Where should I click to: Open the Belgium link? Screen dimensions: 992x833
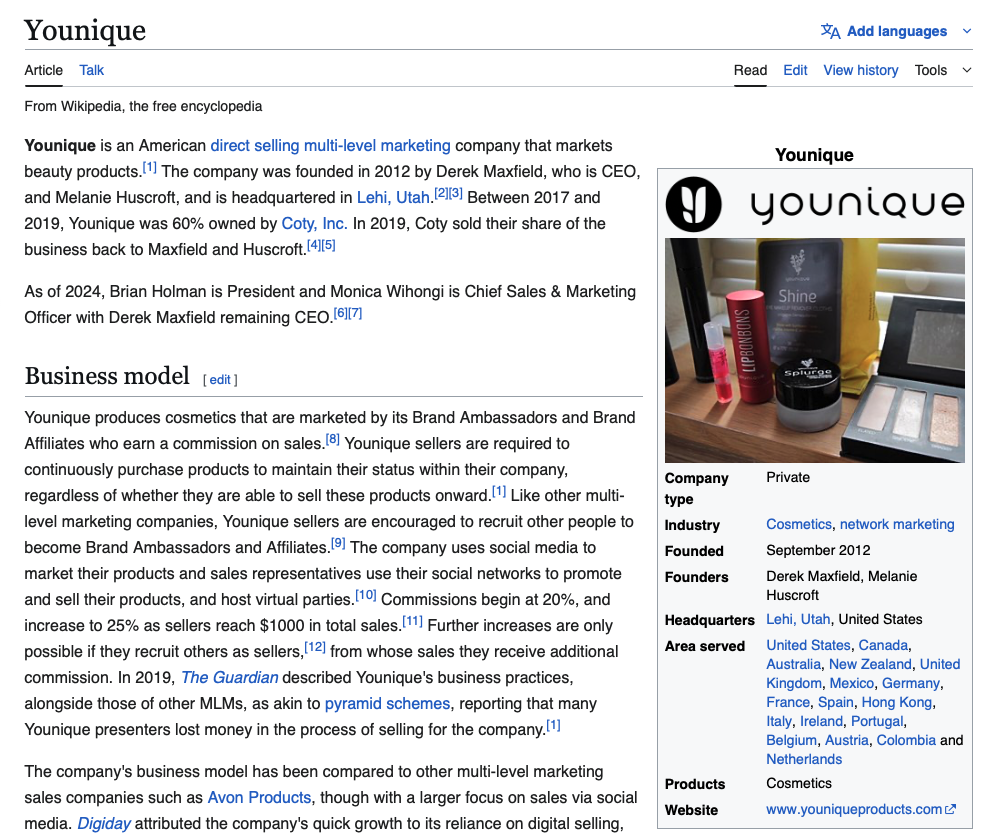click(x=791, y=740)
